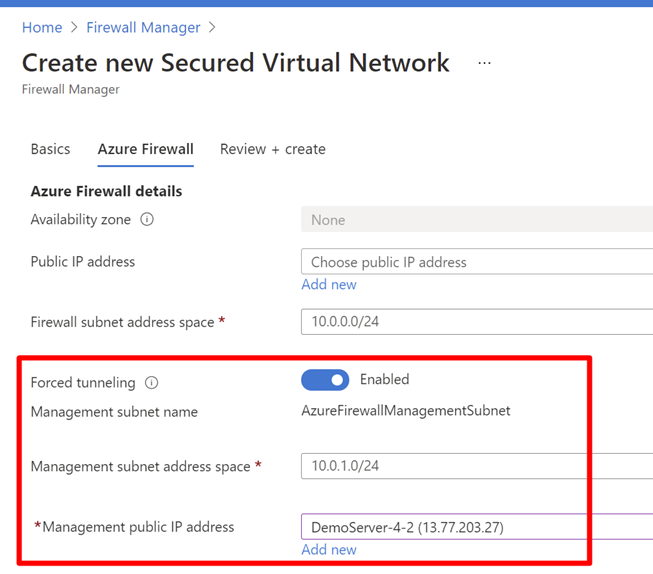Open the Availability zone dropdown showing None
This screenshot has height=574, width=653.
(476, 220)
